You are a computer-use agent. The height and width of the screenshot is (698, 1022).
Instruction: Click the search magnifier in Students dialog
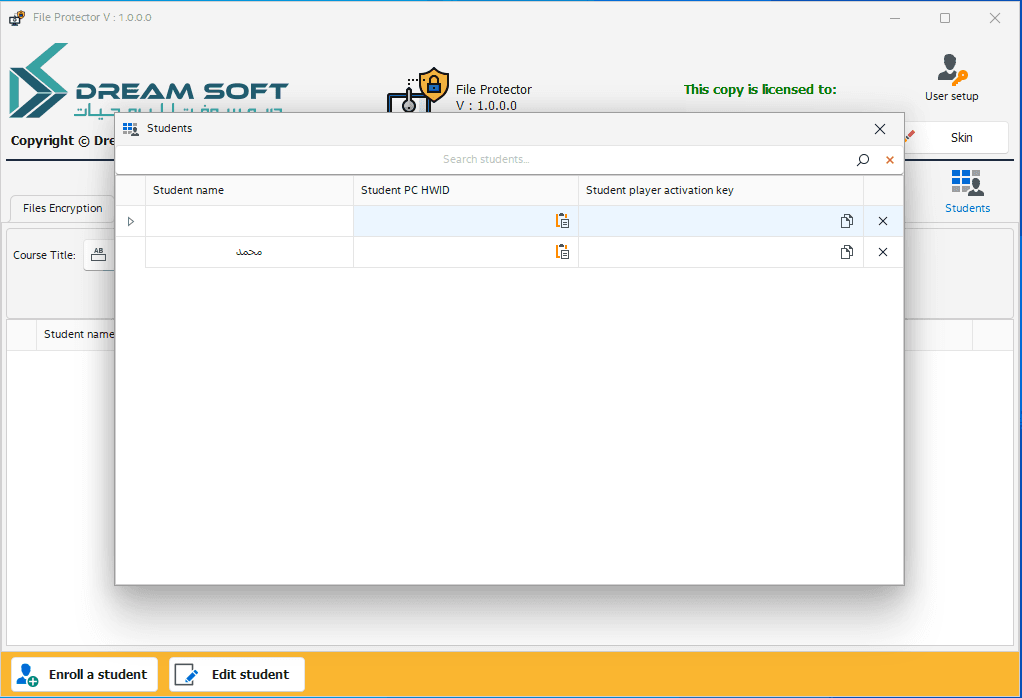(862, 160)
